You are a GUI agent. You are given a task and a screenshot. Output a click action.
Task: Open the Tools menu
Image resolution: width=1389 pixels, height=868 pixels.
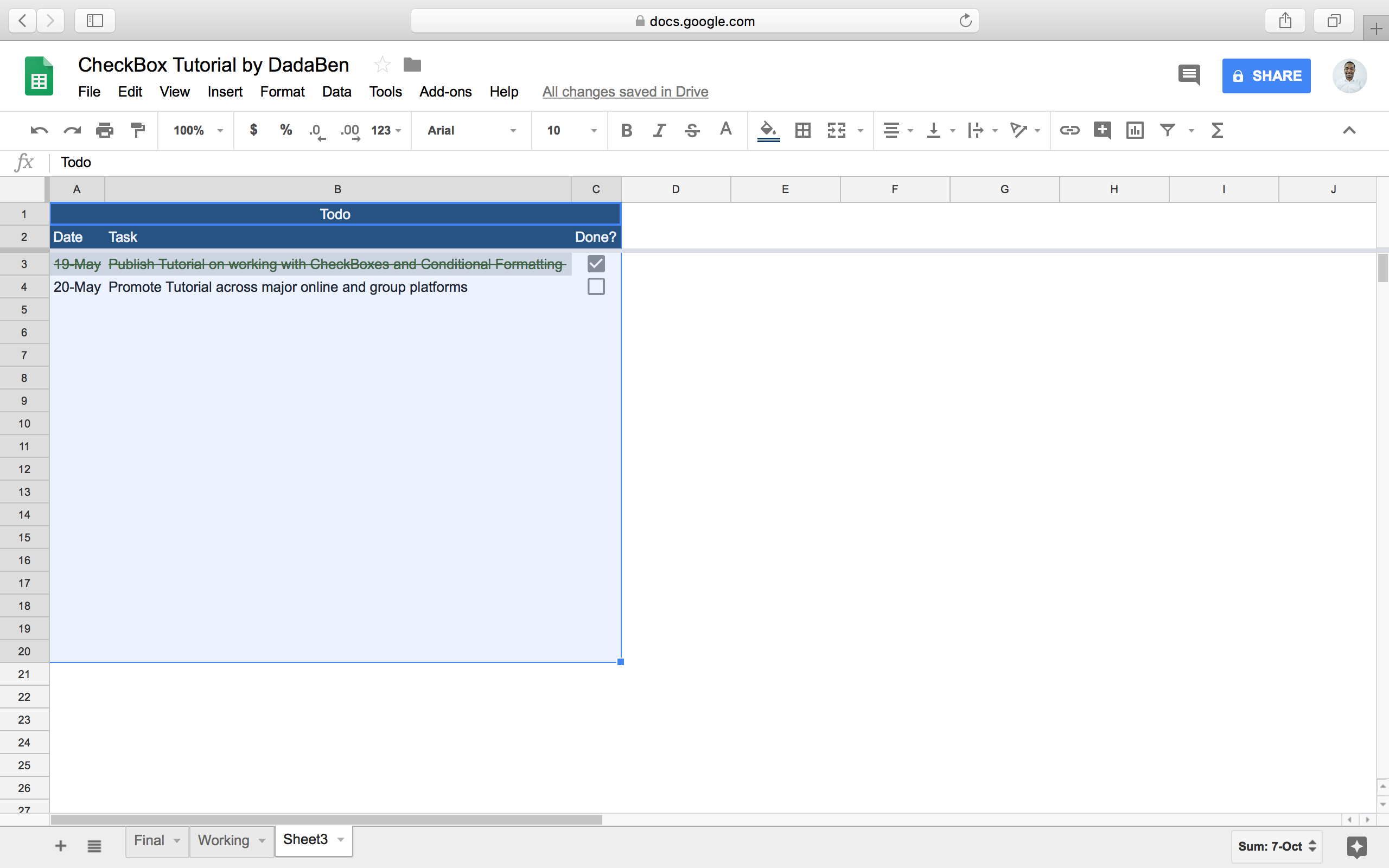click(385, 92)
